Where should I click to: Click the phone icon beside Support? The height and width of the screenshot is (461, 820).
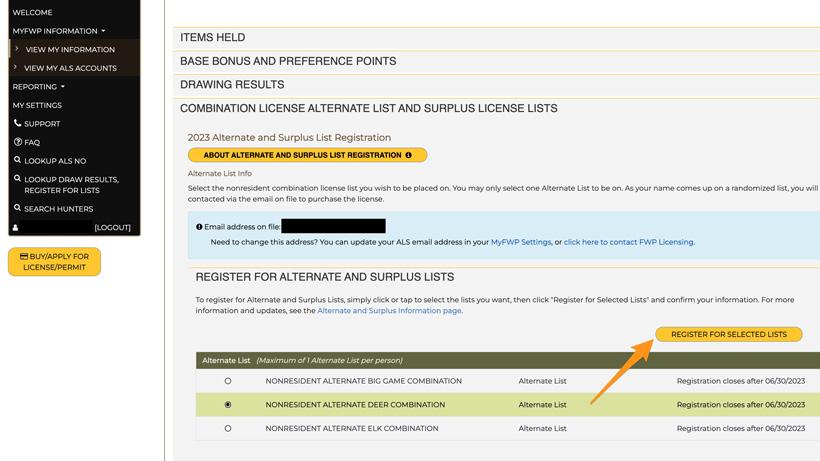[17, 123]
